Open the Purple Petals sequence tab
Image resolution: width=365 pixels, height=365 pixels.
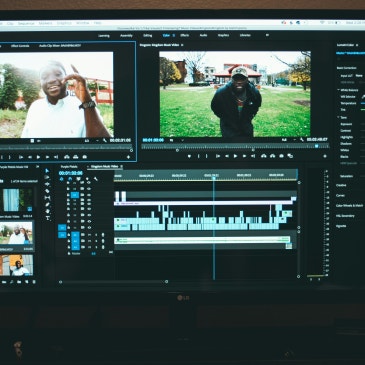pyautogui.click(x=69, y=167)
